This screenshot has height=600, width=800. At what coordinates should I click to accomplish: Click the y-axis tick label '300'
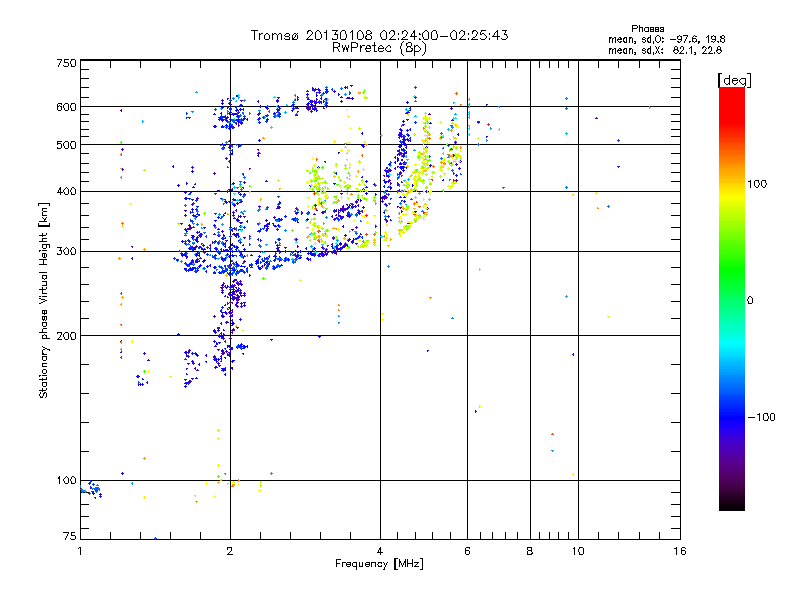pos(66,251)
